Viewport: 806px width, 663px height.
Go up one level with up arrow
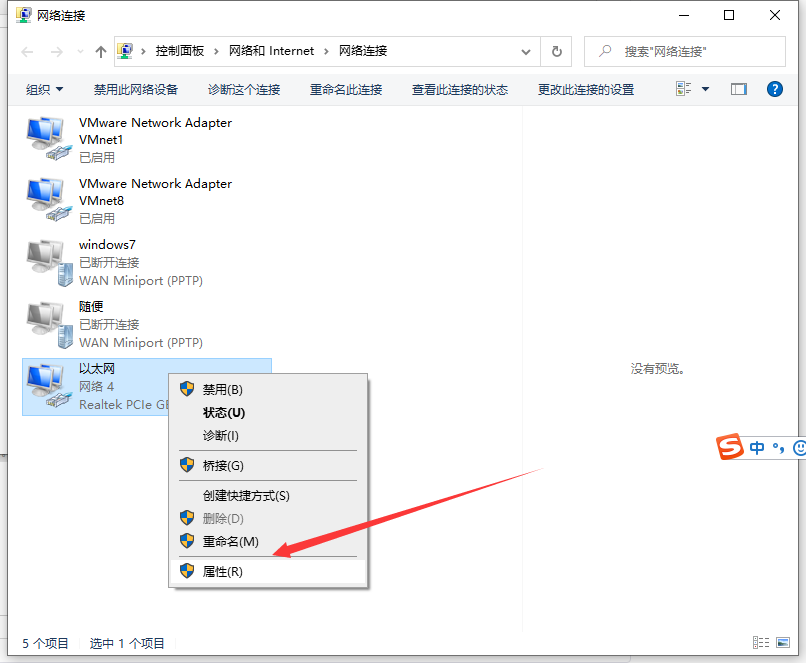[101, 51]
